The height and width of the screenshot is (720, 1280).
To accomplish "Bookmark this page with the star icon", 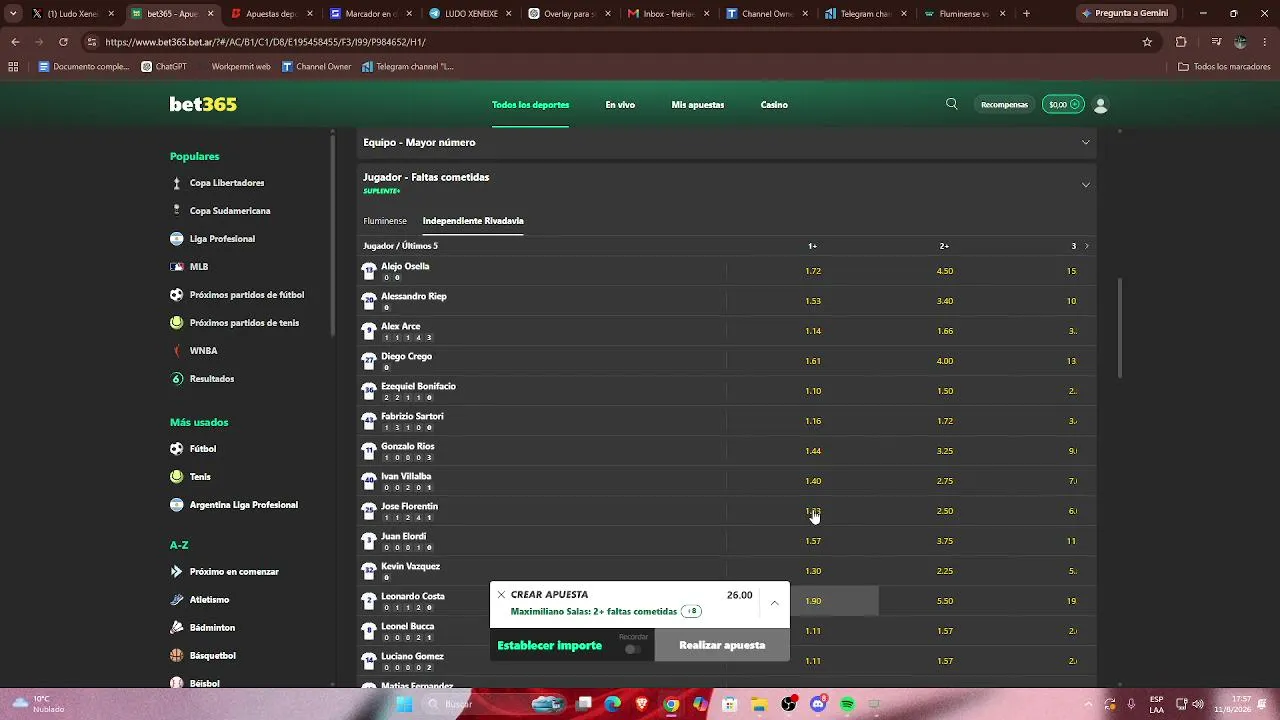I will (x=1147, y=42).
